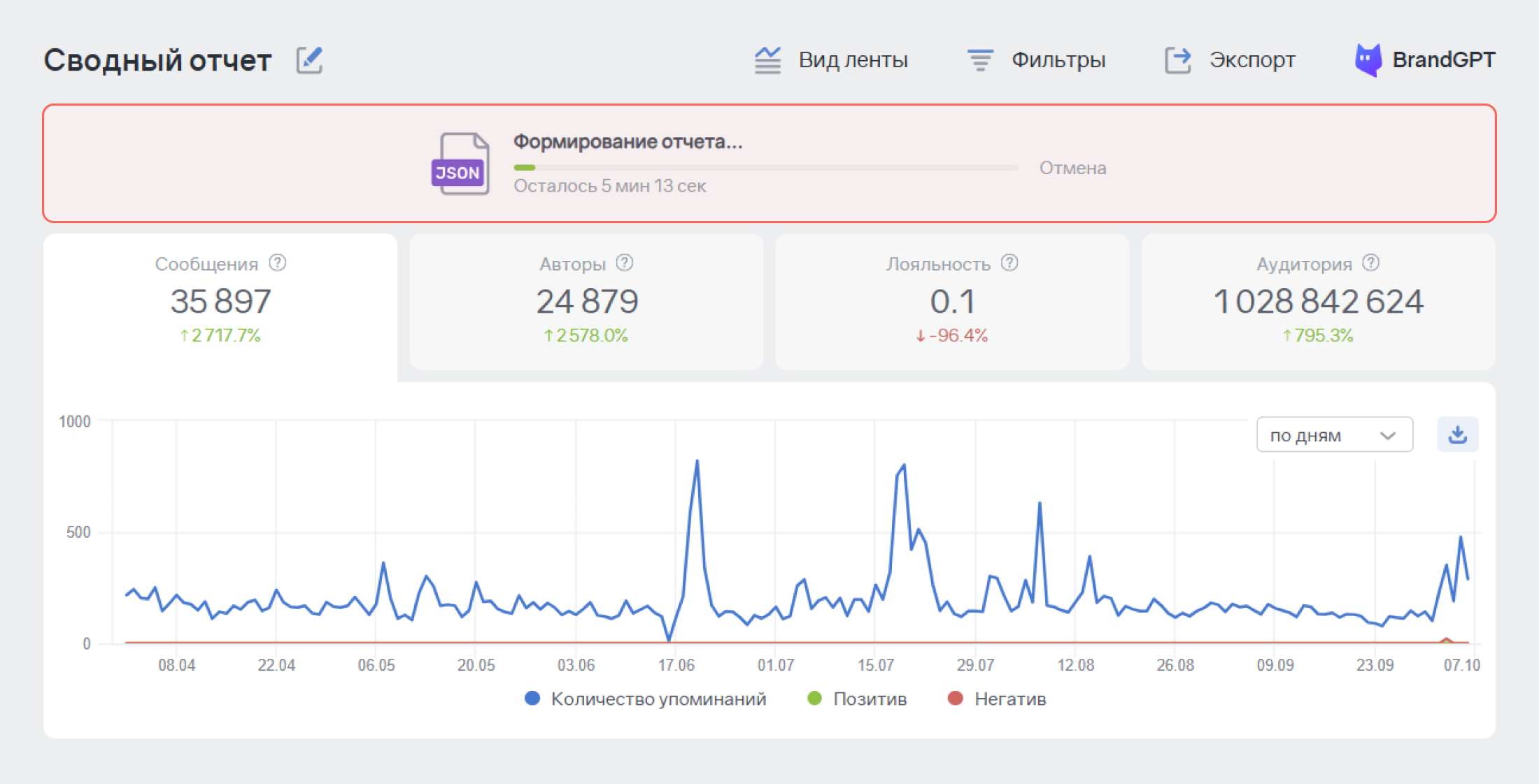Click Осталось 5 мин 13 сек text
The width and height of the screenshot is (1539, 784).
tap(610, 186)
